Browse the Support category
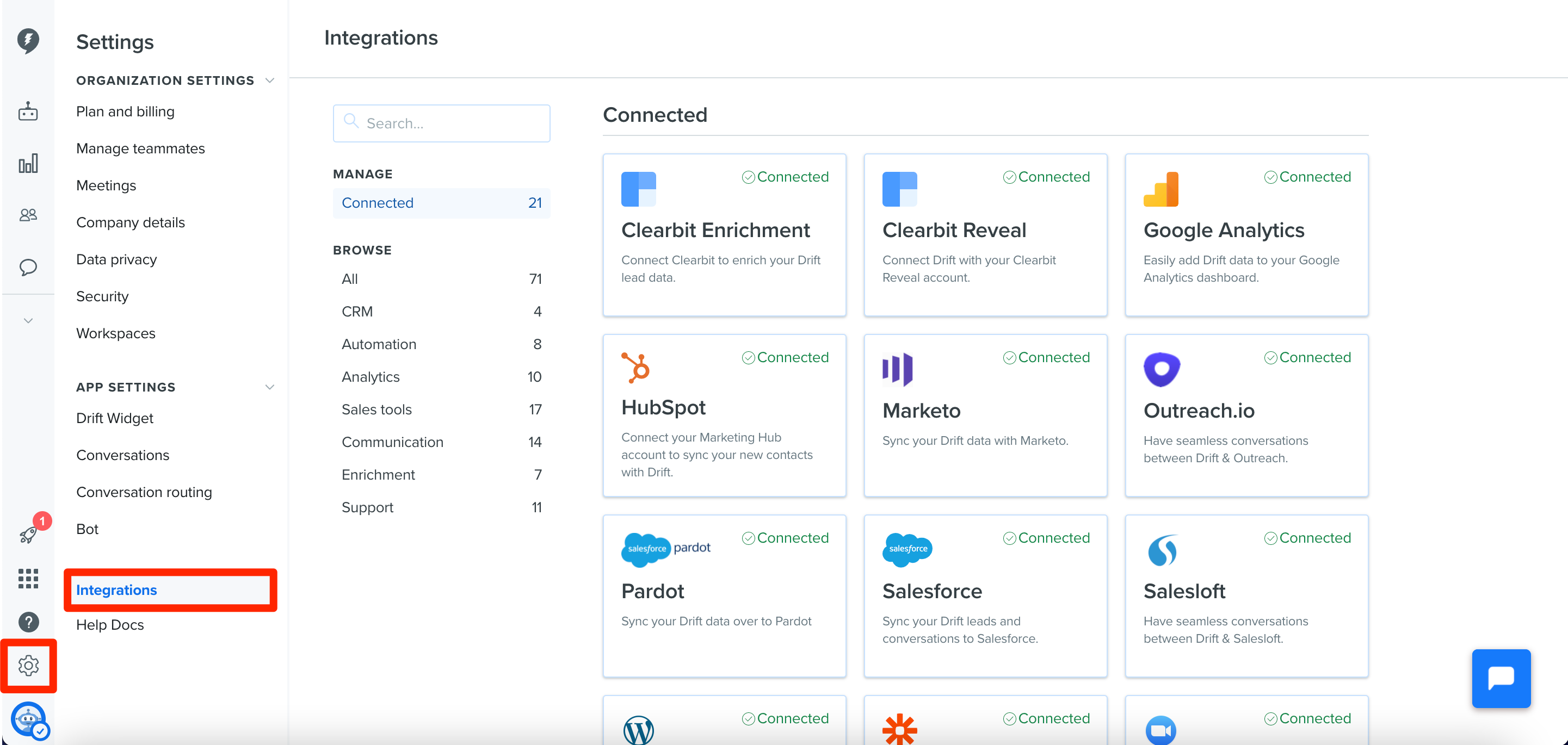 click(441, 507)
